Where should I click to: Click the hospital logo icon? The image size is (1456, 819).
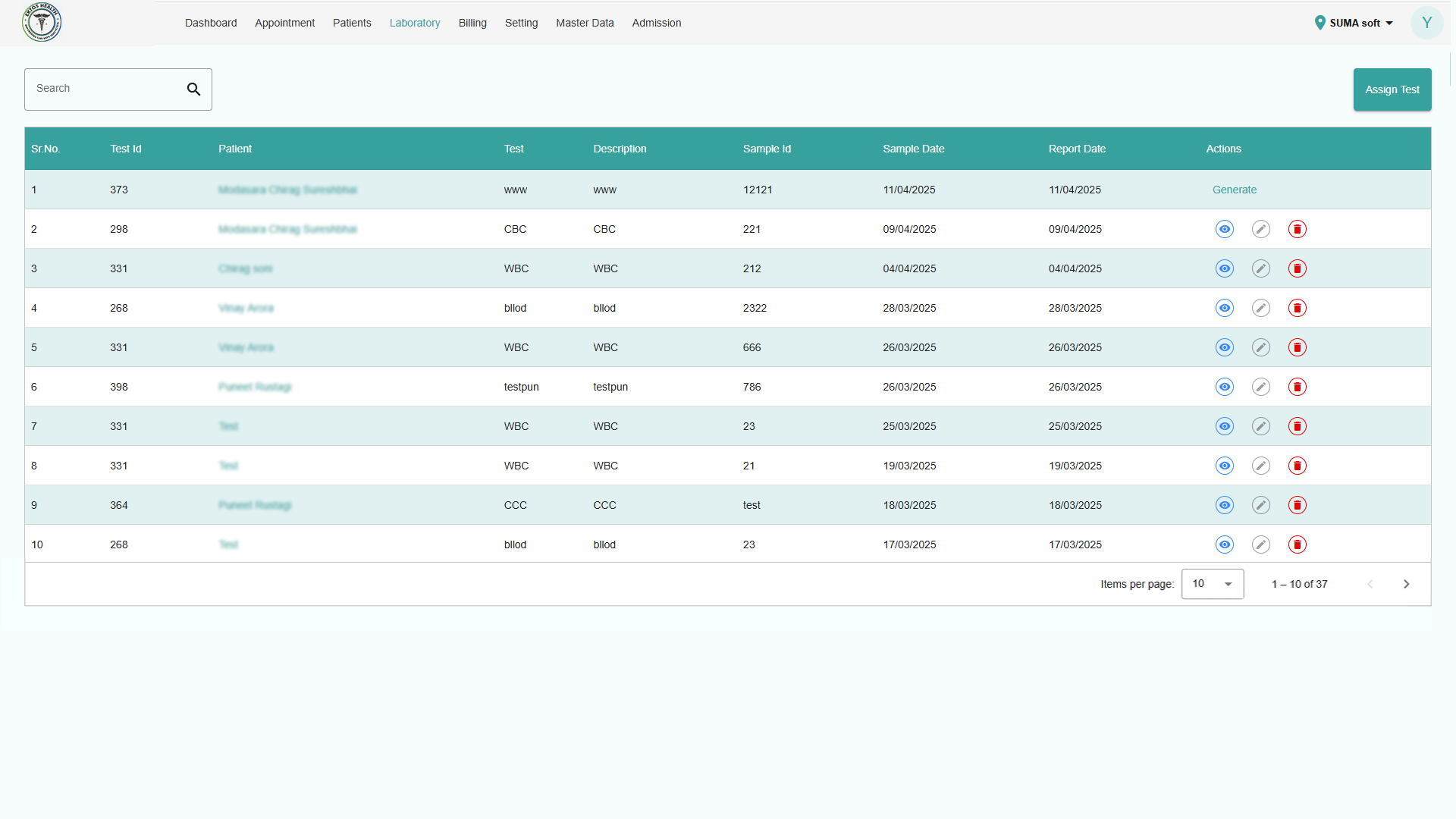point(42,23)
